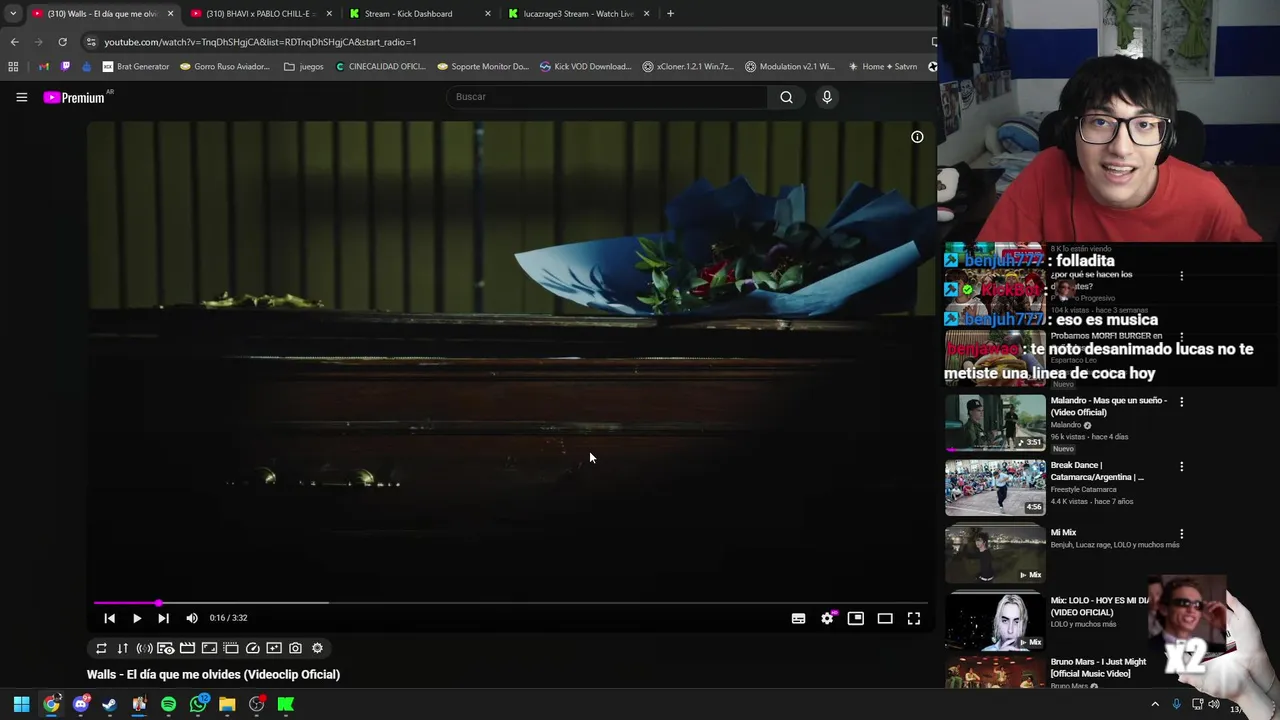Open CINECALIDAD OFICI bookmark

point(381,67)
